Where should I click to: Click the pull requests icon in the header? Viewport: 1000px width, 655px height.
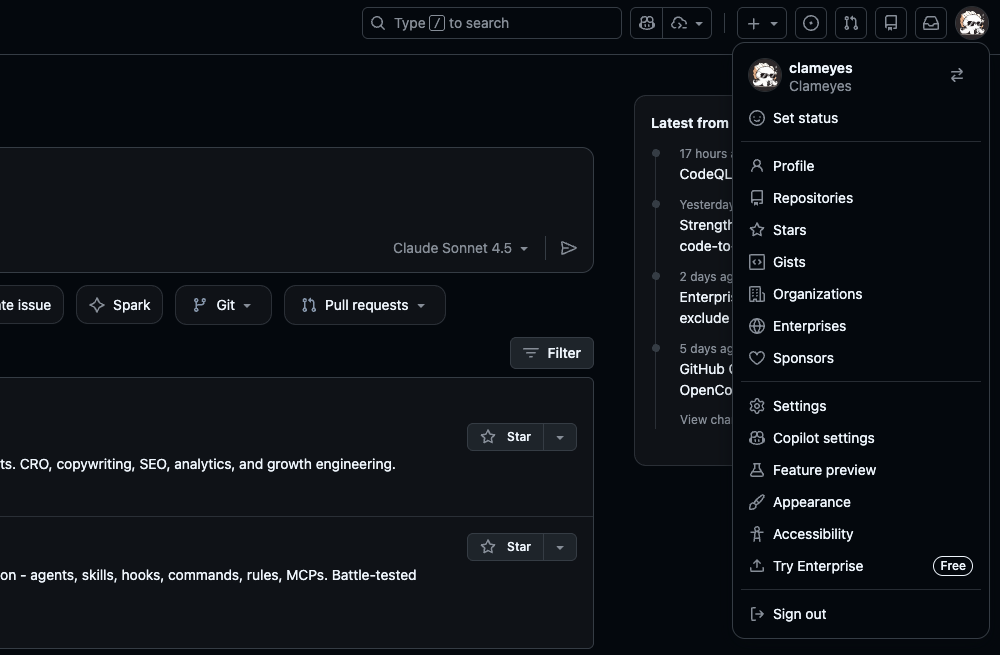851,22
